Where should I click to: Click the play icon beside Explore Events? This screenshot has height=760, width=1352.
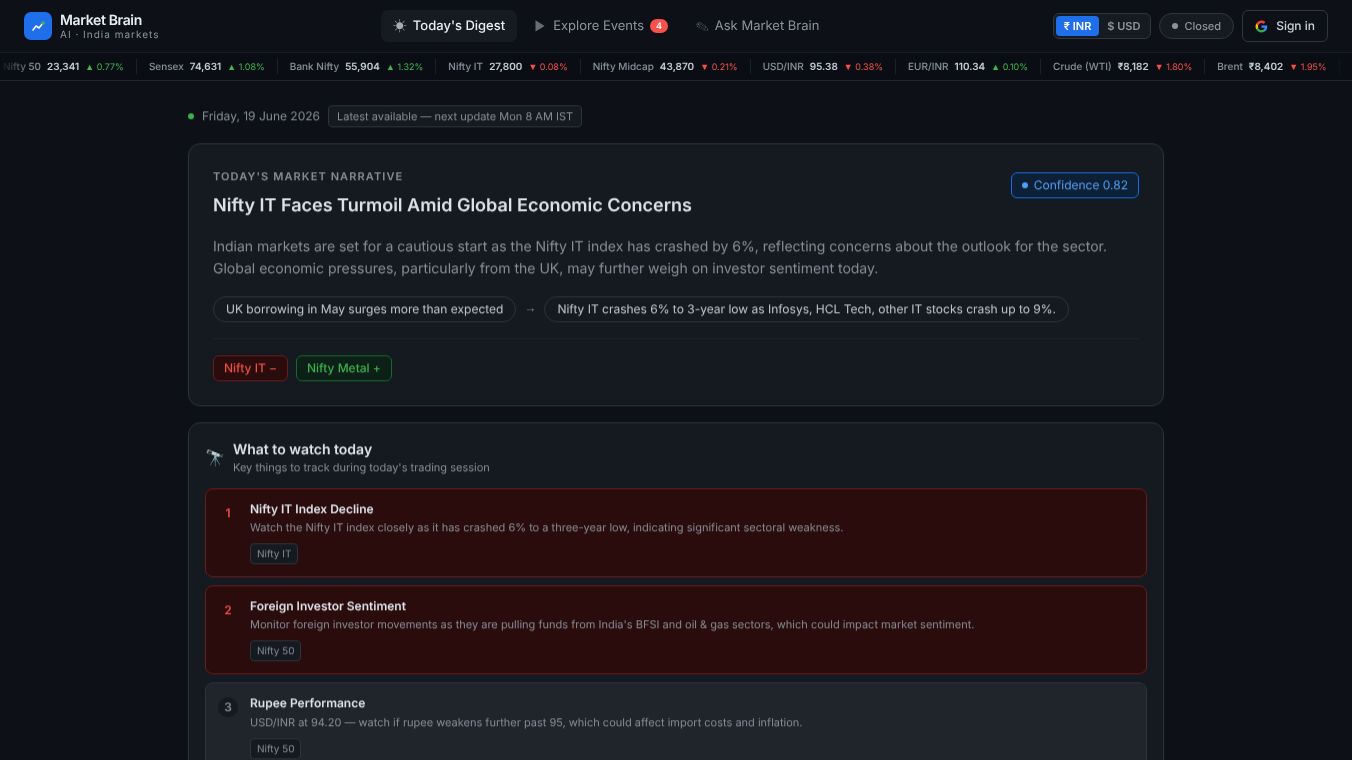(540, 26)
